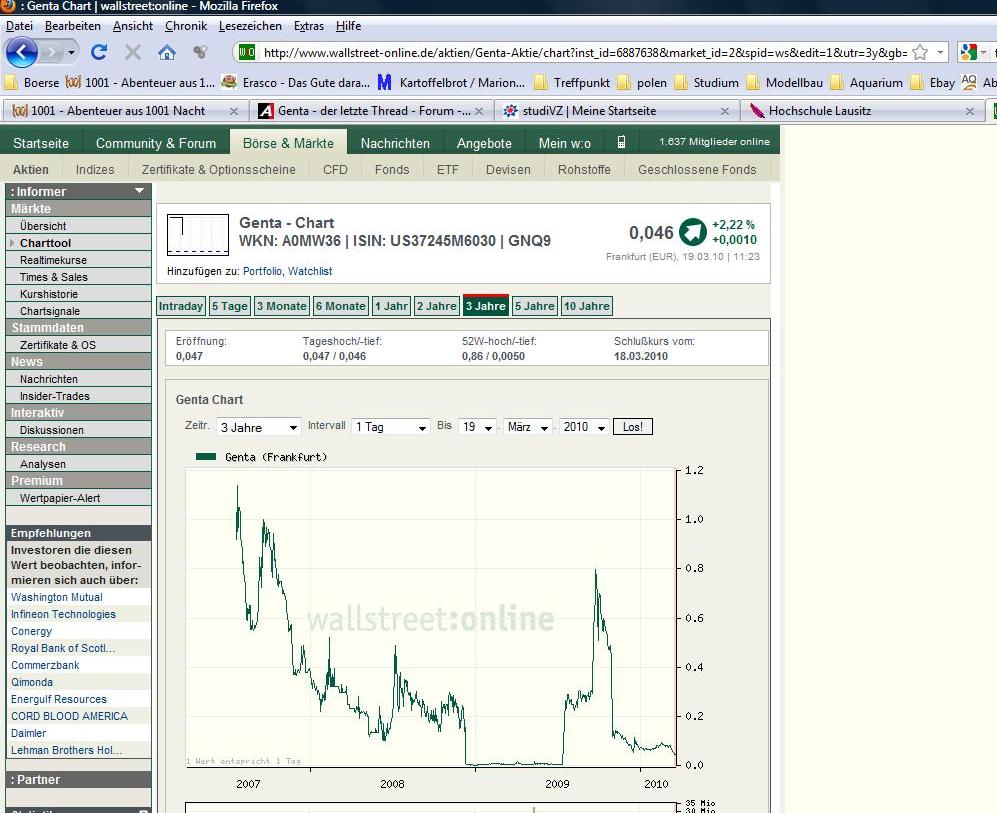Click the Kartoffelbrot / Marion bookmark
The height and width of the screenshot is (813, 997).
[x=451, y=83]
